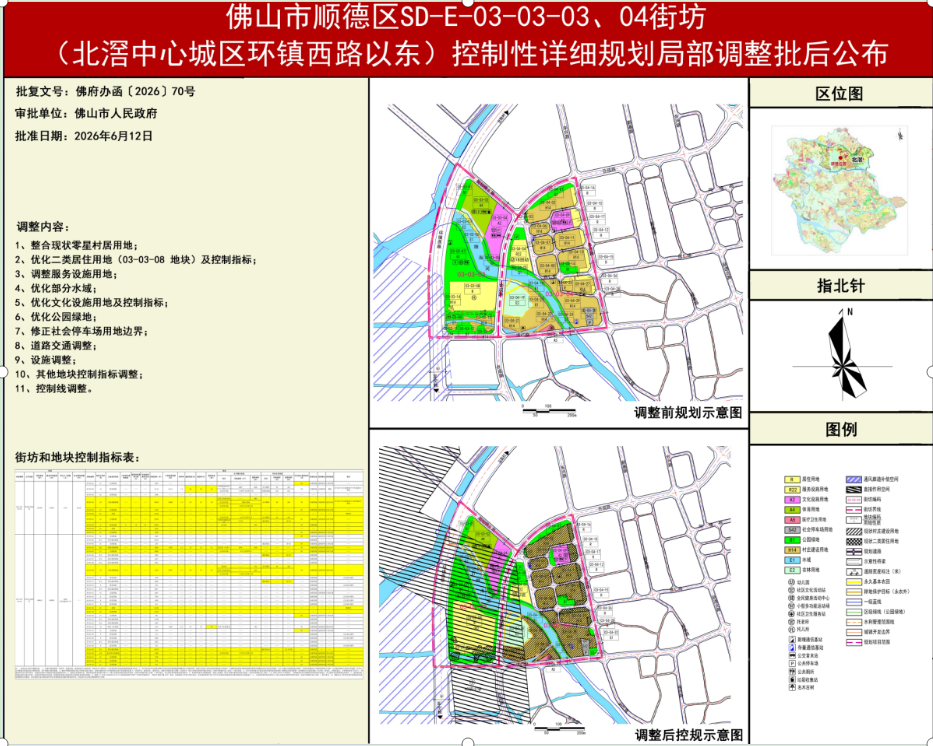
Task: Click the bus terminal (公交首末站) legend icon
Action: pyautogui.click(x=792, y=655)
